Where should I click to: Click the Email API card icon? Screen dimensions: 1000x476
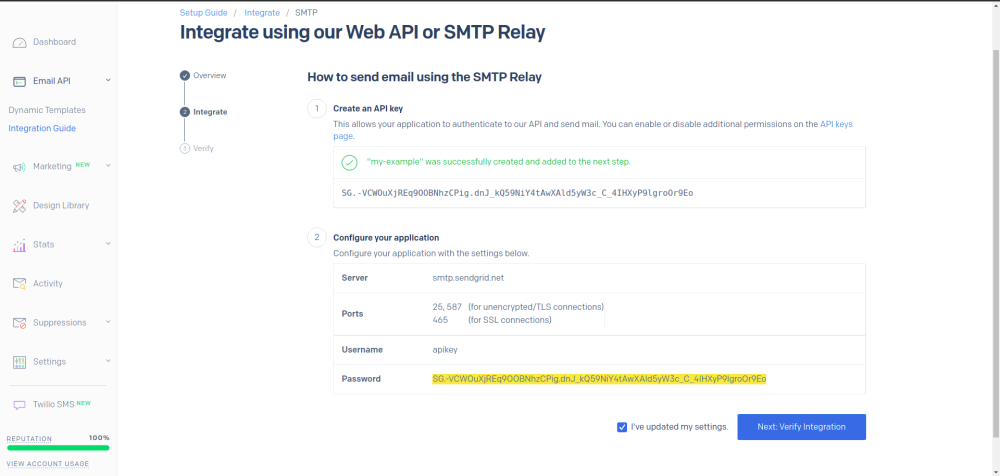[x=20, y=81]
